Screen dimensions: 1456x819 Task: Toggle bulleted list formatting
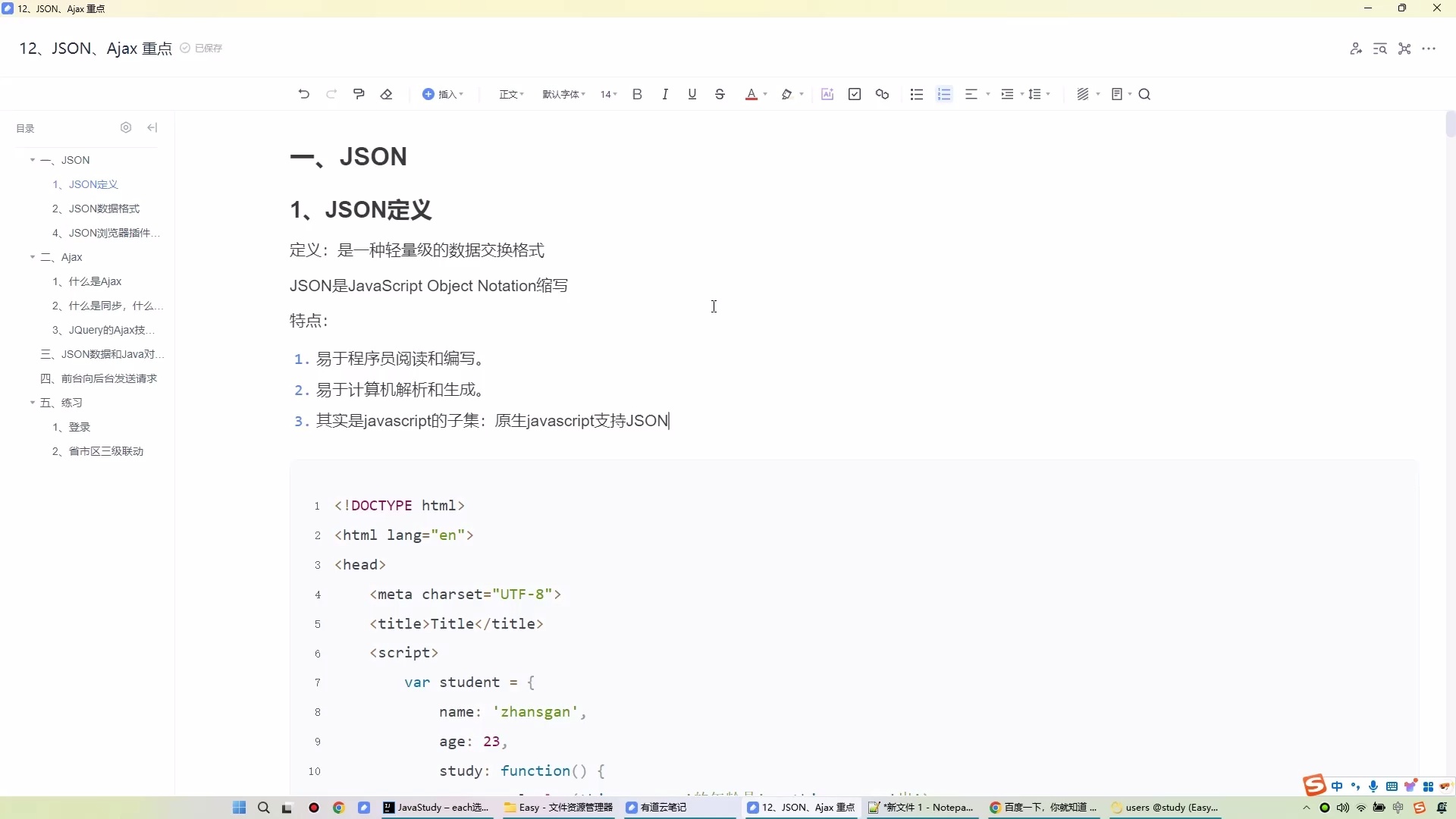pos(917,93)
